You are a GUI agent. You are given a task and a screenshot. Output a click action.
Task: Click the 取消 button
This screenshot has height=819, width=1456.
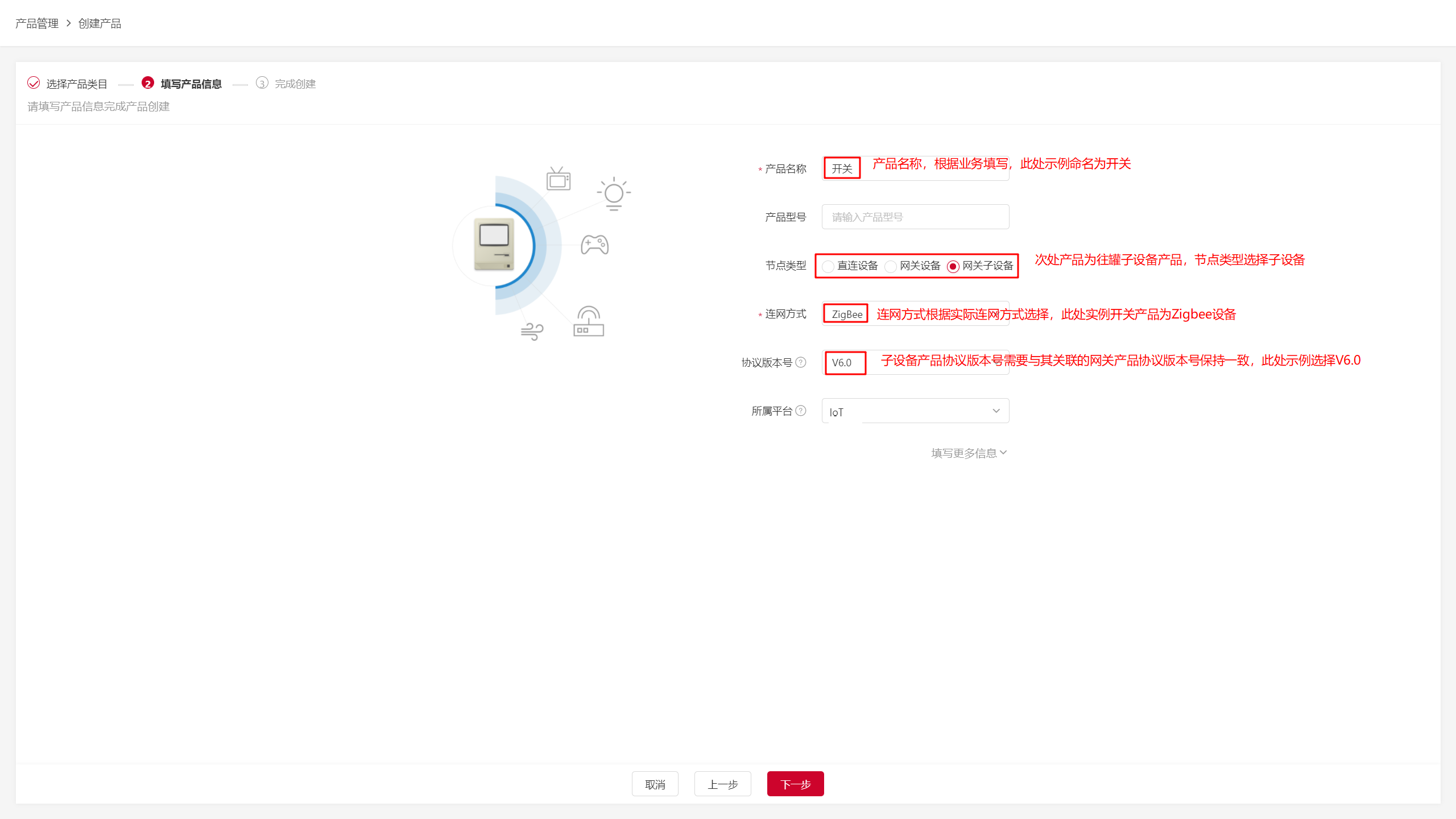point(655,784)
